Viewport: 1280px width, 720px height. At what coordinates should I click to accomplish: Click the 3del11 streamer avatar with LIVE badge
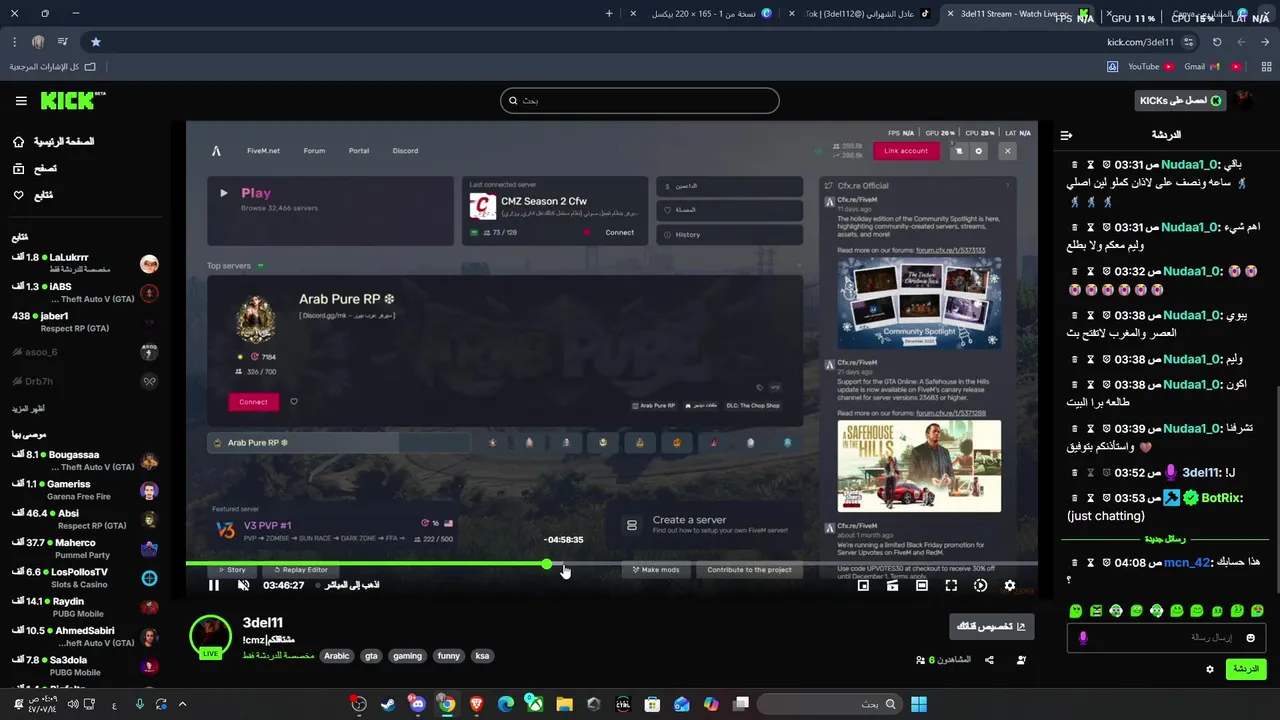point(210,637)
